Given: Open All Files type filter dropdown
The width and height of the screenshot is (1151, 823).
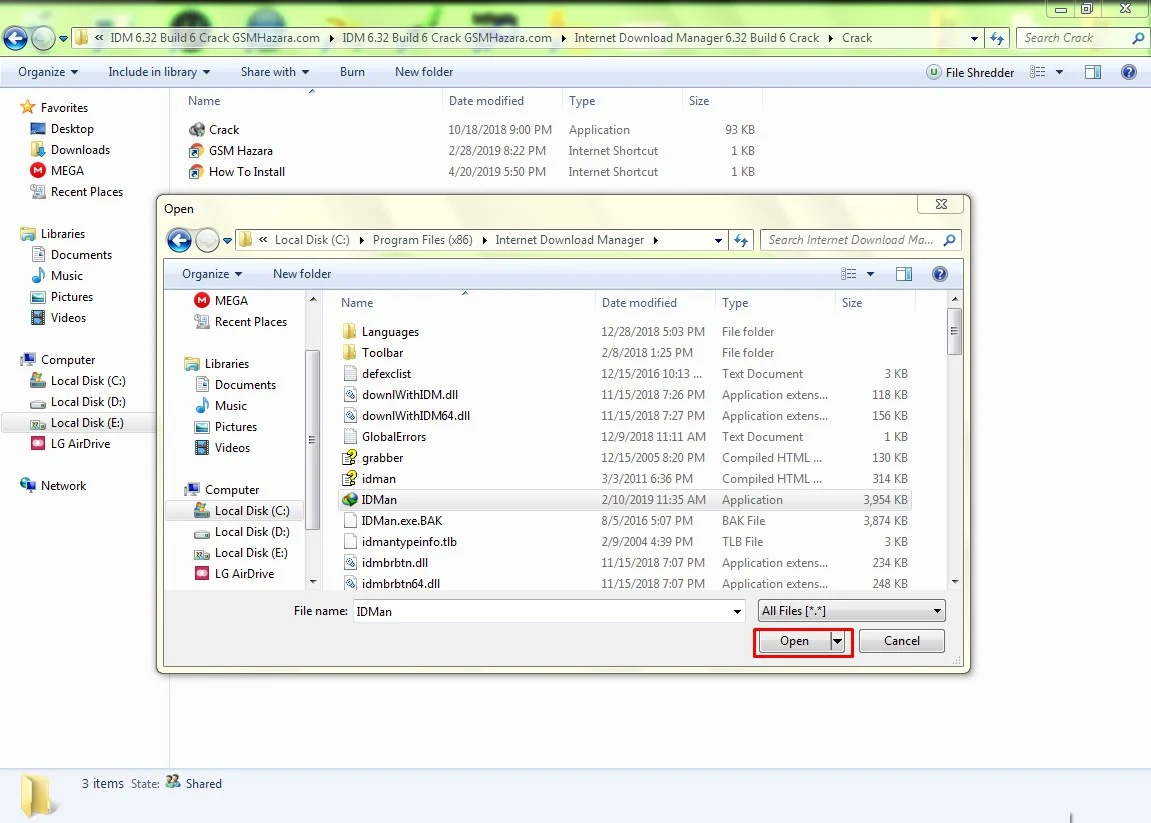Looking at the screenshot, I should [851, 611].
